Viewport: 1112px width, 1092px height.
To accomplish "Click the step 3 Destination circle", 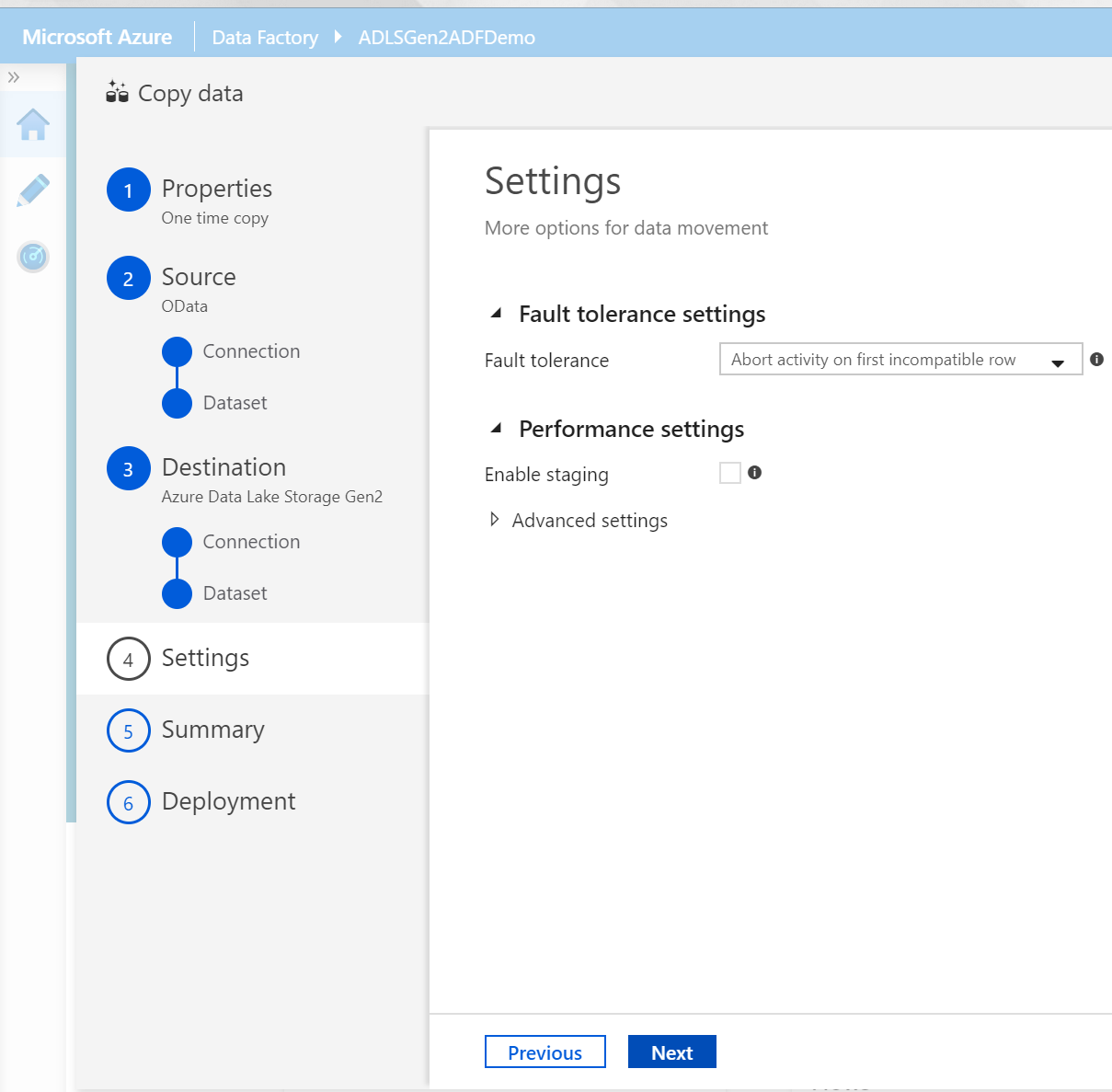I will tap(128, 468).
